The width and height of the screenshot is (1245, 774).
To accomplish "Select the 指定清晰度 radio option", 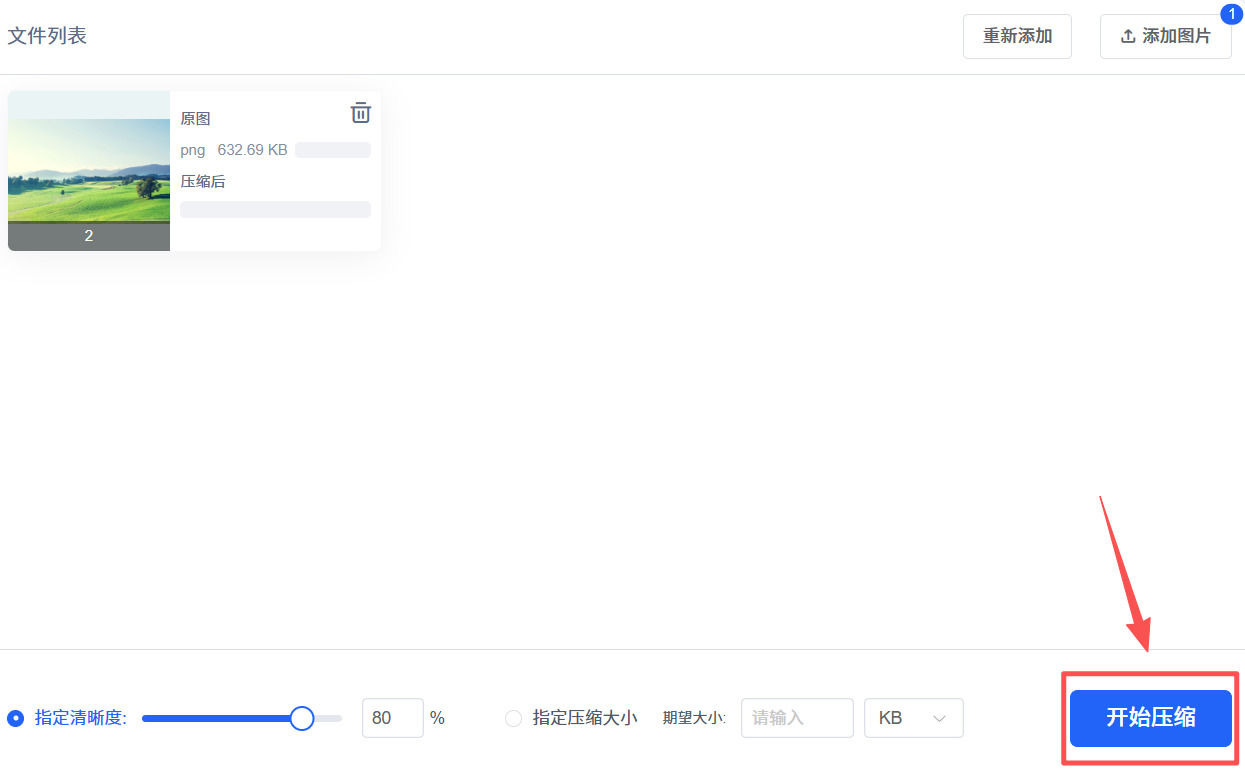I will click(x=15, y=718).
